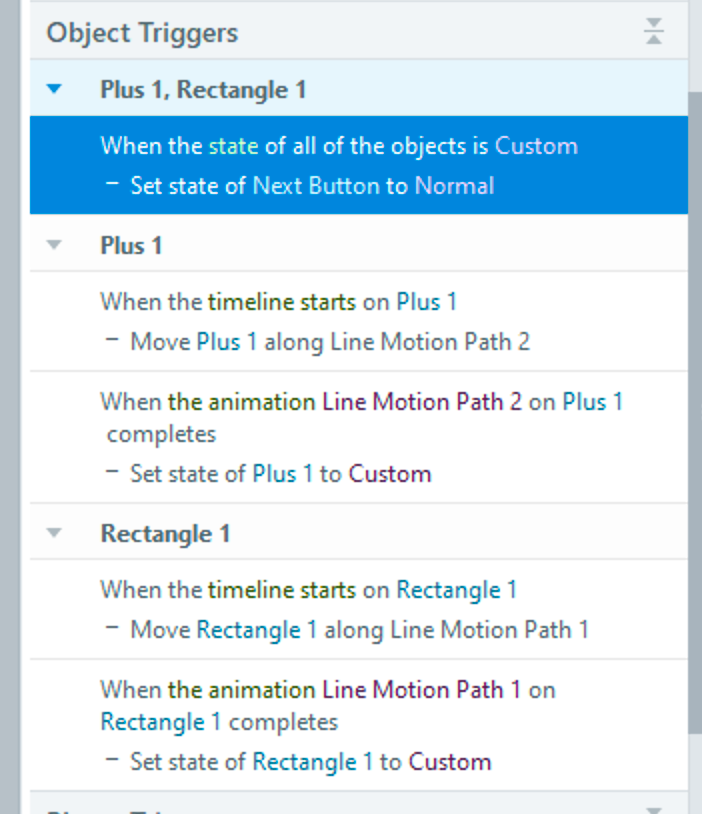This screenshot has width=702, height=814.
Task: Select 'Move Rectangle 1 along Line Motion Path 1' action
Action: click(359, 630)
